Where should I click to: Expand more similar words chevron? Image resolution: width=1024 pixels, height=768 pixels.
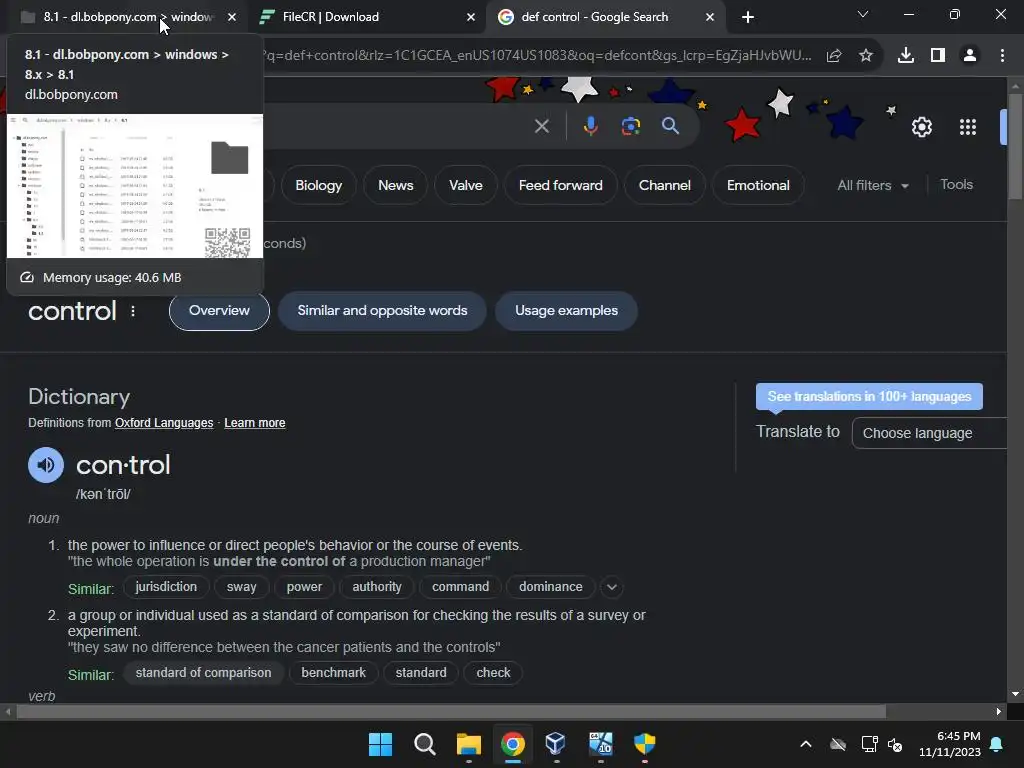click(x=612, y=587)
